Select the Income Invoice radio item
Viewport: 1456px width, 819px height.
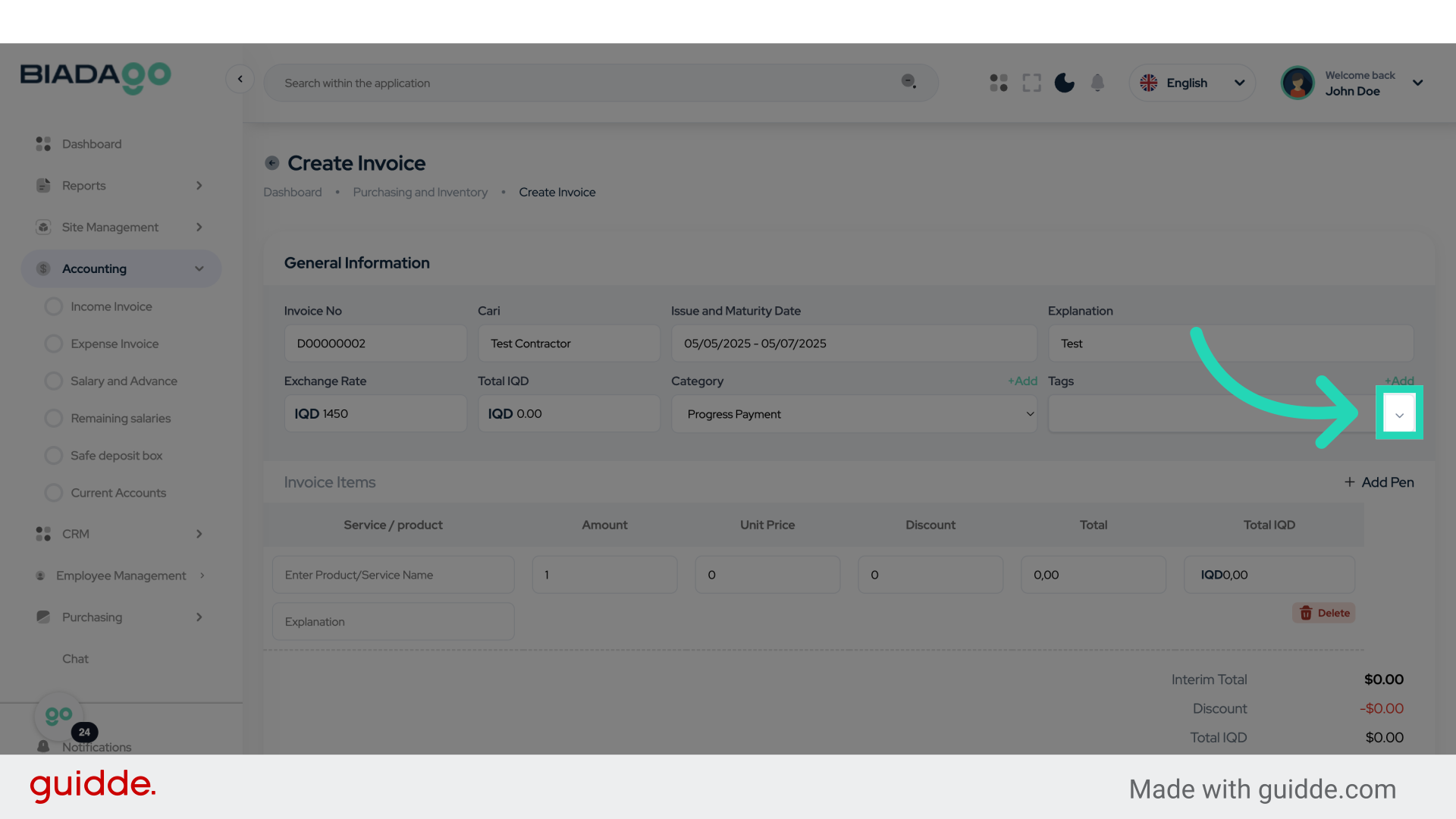coord(54,306)
